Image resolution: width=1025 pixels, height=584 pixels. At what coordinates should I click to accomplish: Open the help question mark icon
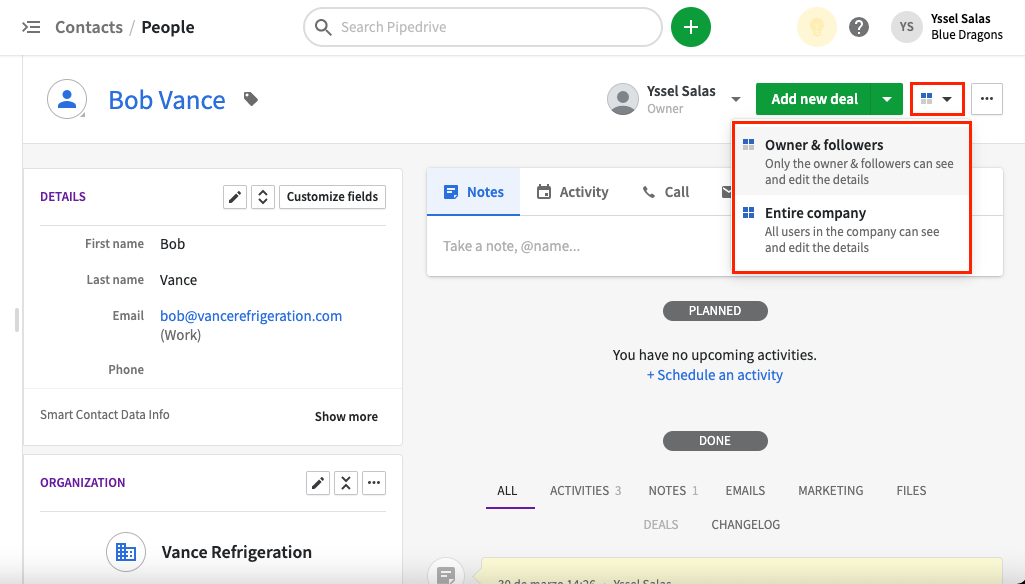[859, 27]
